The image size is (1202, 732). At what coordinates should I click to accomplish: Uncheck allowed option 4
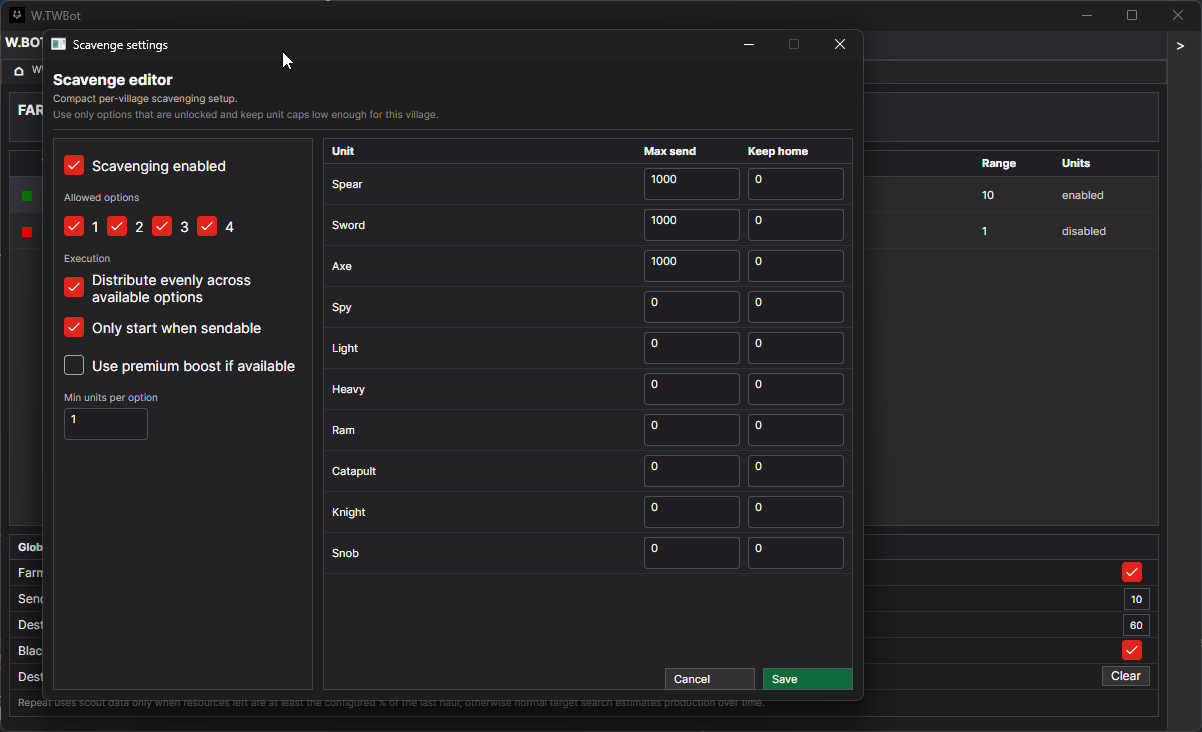coord(207,226)
